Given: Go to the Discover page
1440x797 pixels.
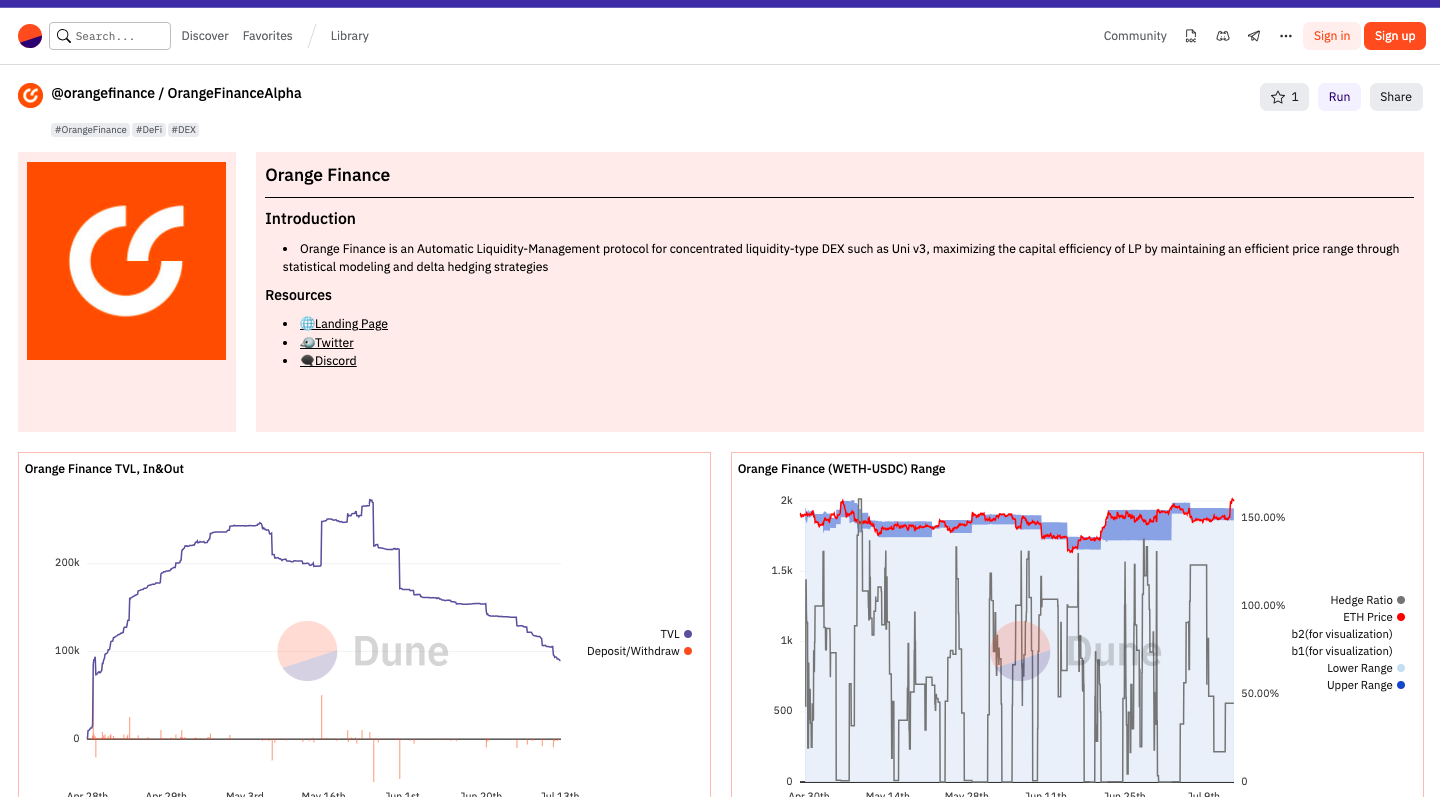Looking at the screenshot, I should 205,36.
